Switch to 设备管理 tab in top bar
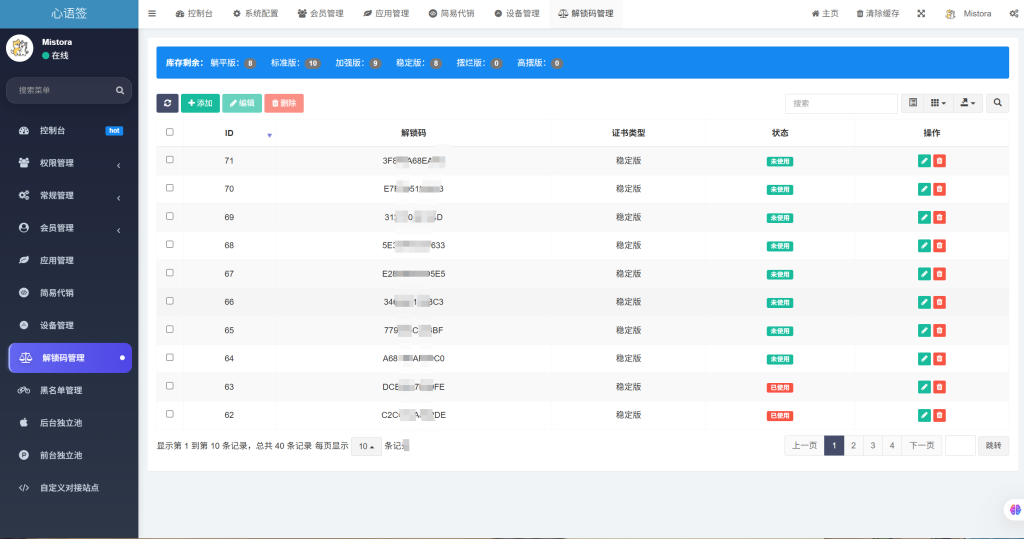This screenshot has width=1024, height=539. pos(517,13)
